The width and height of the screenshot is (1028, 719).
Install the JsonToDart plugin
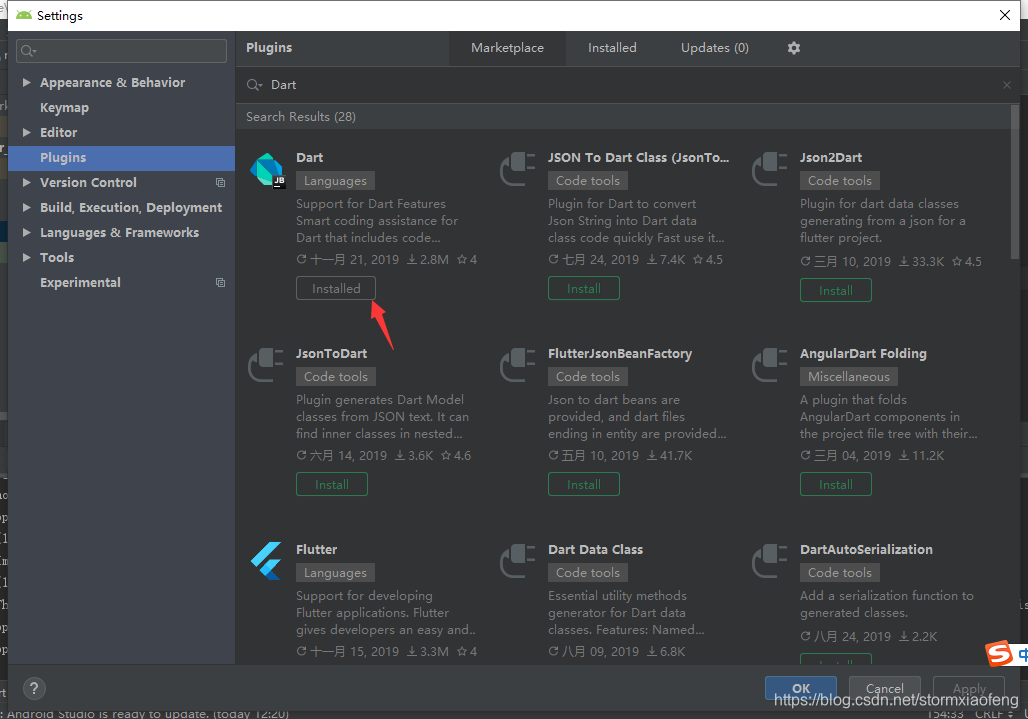[x=332, y=484]
